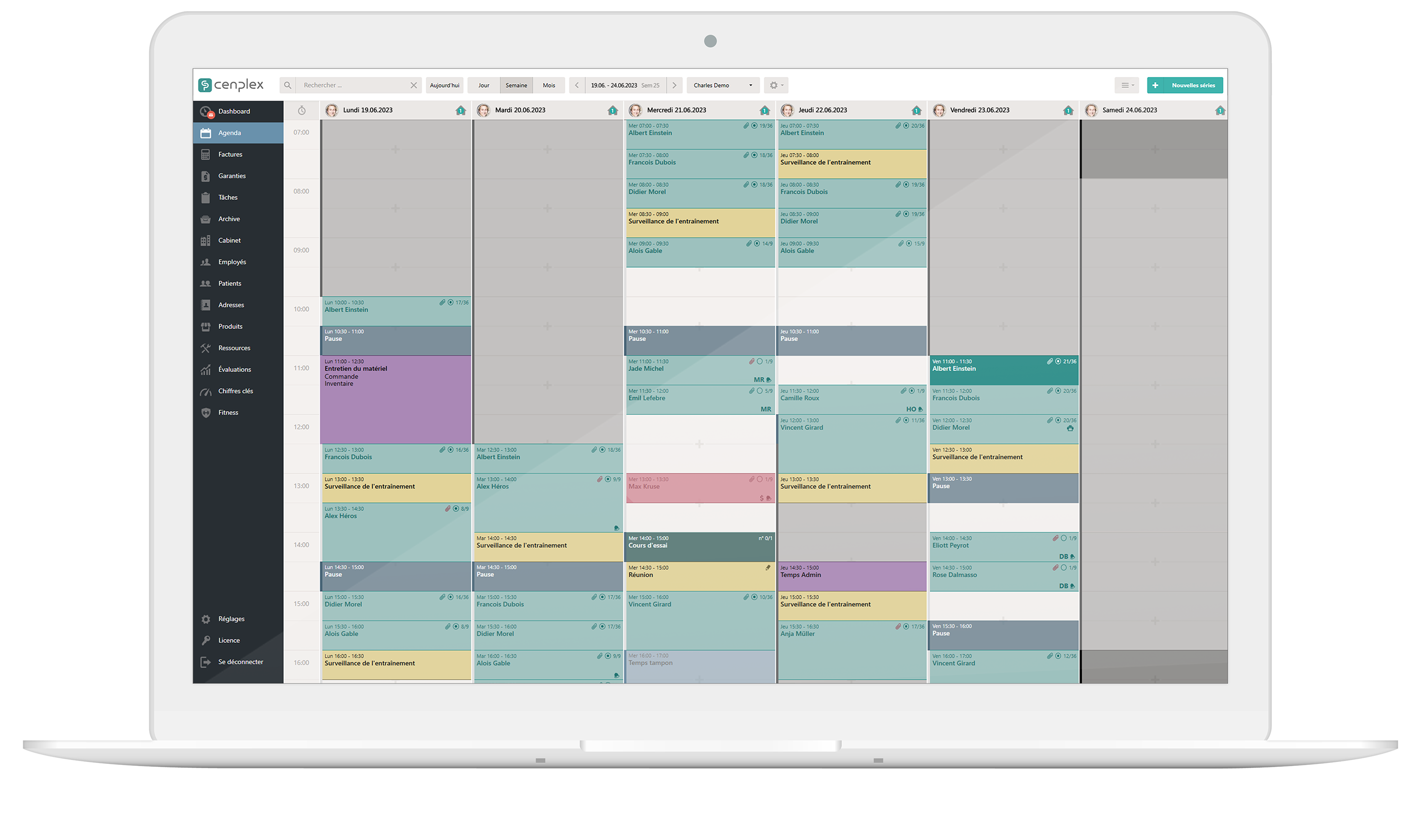Open the Licence page
Image resolution: width=1421 pixels, height=840 pixels.
click(238, 641)
